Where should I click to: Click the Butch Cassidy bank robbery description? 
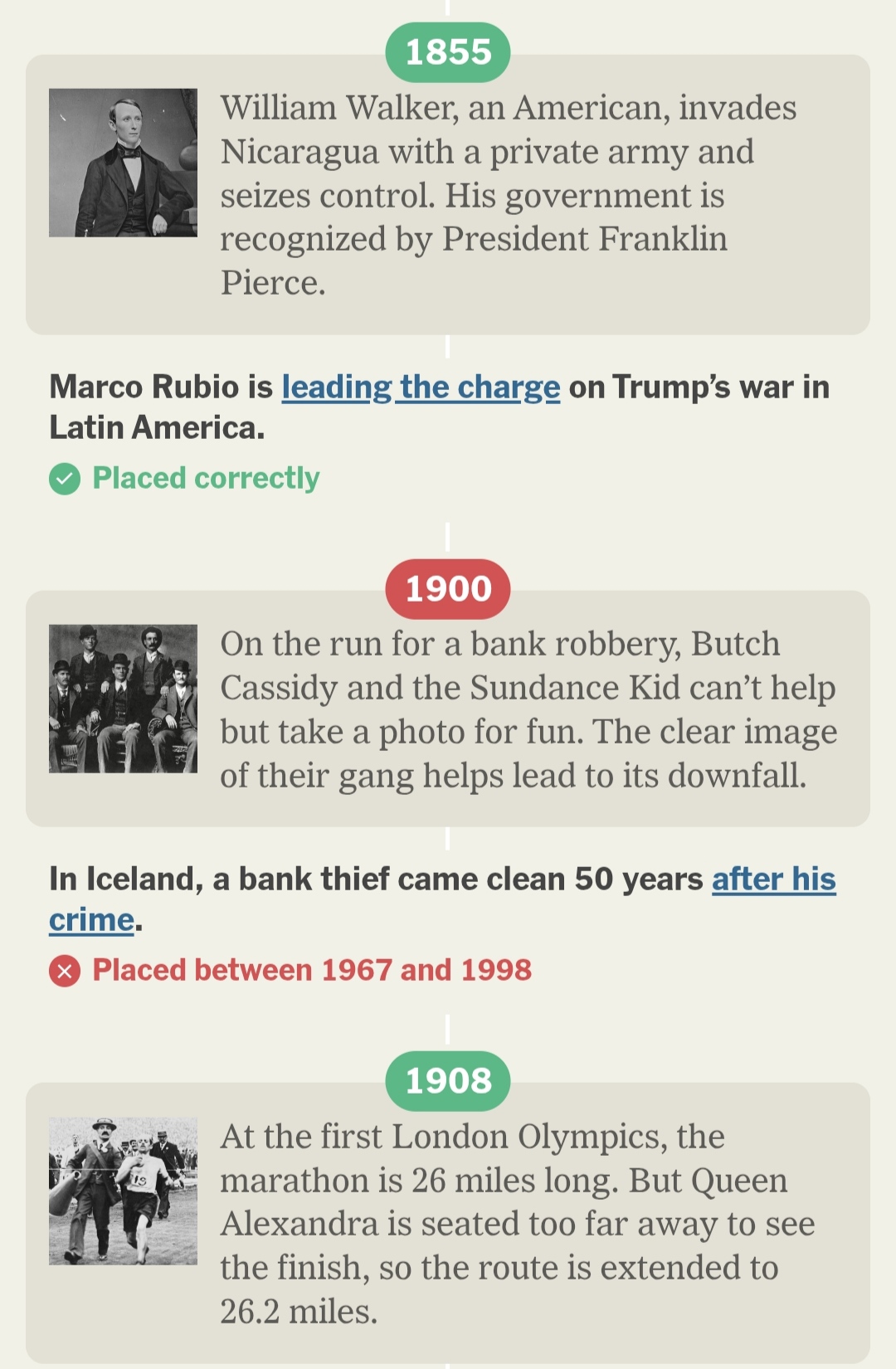click(528, 709)
